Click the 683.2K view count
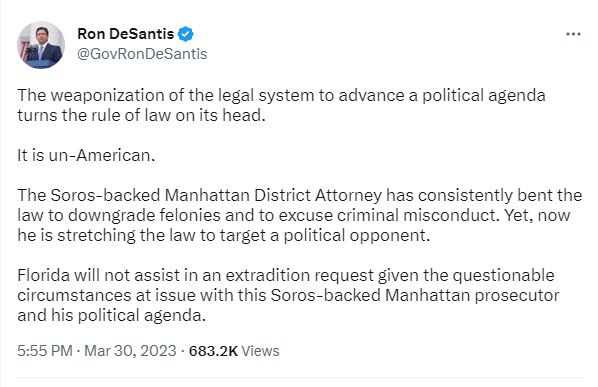598x387 pixels. tap(213, 351)
